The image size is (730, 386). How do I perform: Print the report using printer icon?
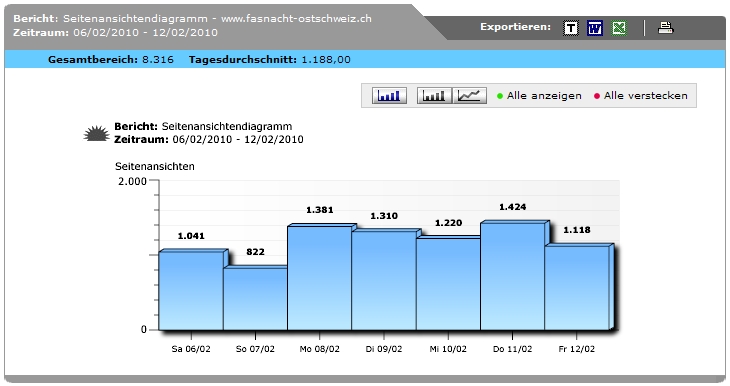tap(665, 28)
